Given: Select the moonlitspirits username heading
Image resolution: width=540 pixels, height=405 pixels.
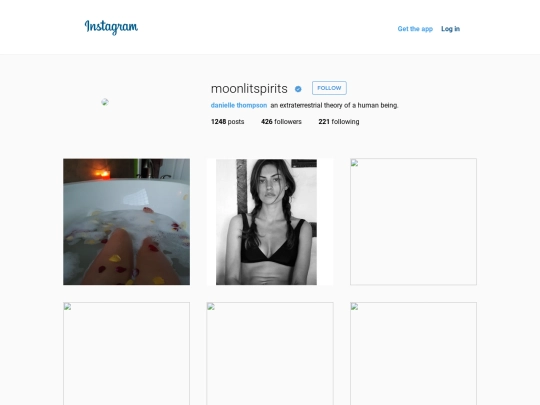Looking at the screenshot, I should (x=249, y=89).
